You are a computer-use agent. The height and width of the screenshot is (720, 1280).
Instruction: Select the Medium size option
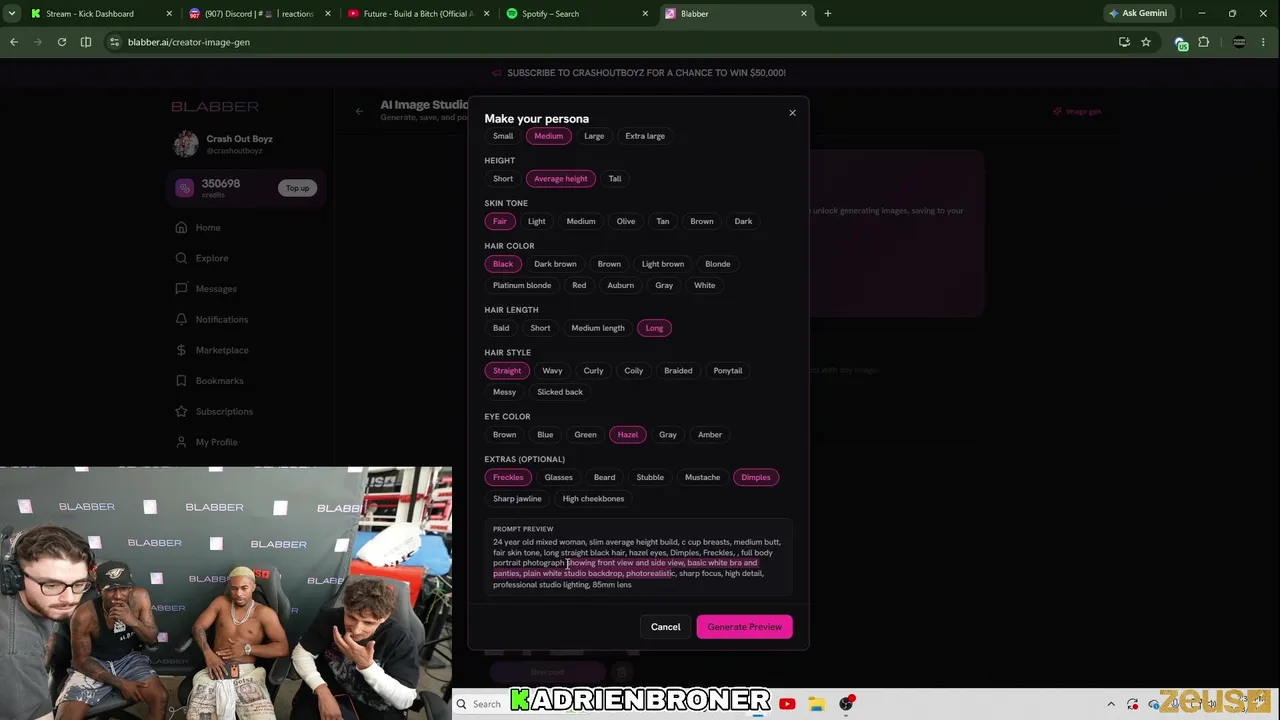pyautogui.click(x=548, y=136)
